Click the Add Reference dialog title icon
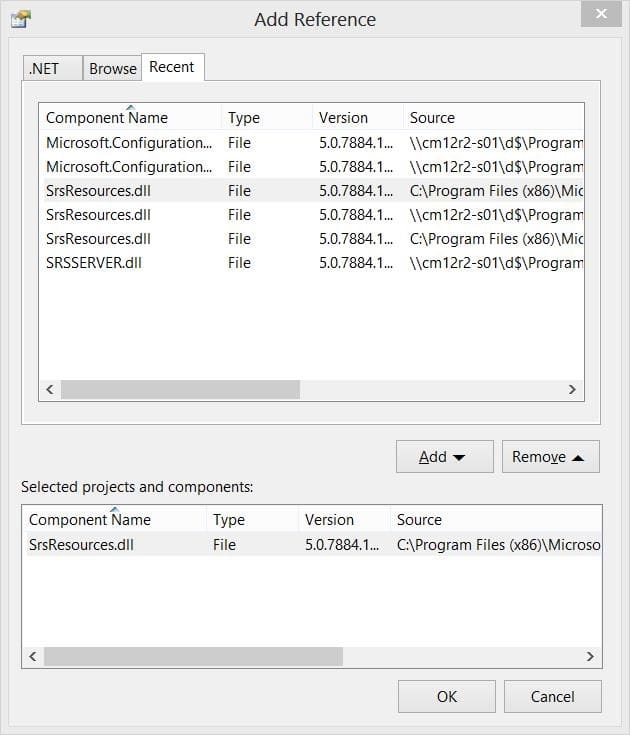The height and width of the screenshot is (735, 630). tap(21, 19)
